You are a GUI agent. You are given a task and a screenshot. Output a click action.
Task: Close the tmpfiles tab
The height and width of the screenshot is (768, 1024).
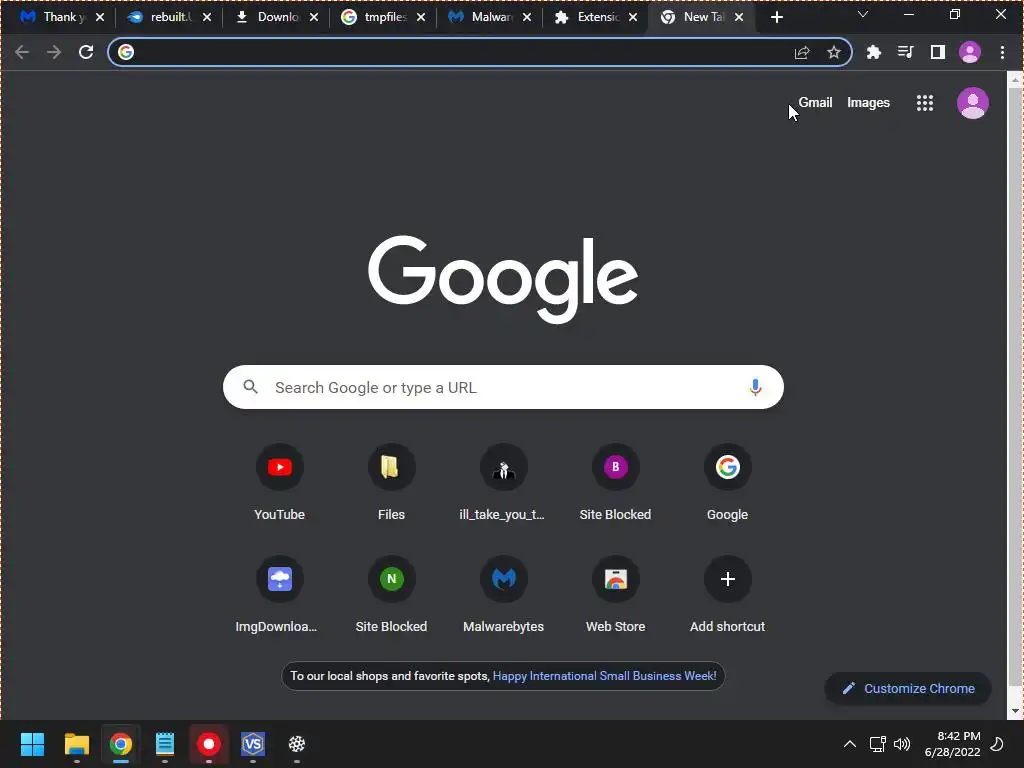click(421, 18)
